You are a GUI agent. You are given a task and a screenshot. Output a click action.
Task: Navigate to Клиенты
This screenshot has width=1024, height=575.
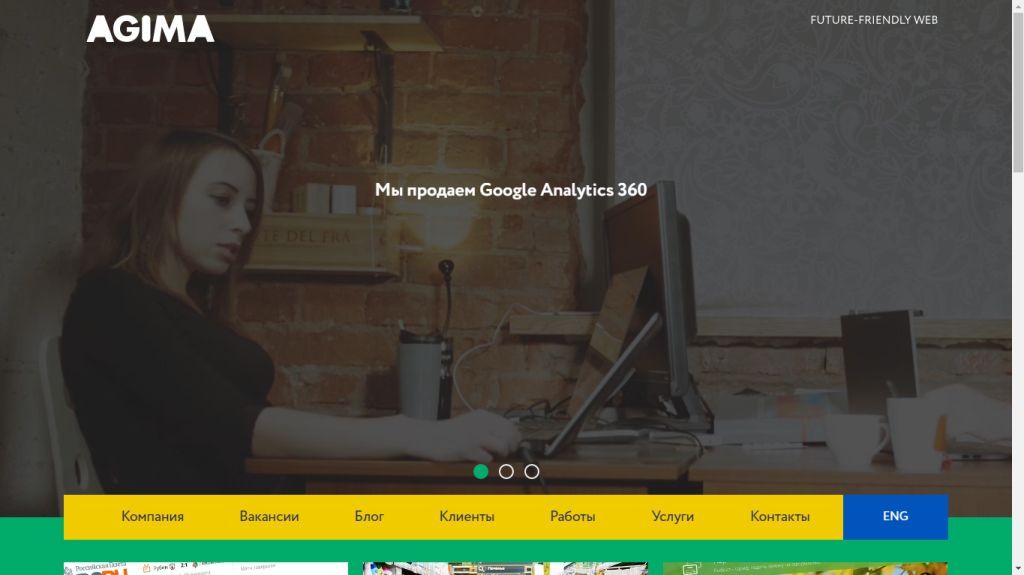point(467,517)
